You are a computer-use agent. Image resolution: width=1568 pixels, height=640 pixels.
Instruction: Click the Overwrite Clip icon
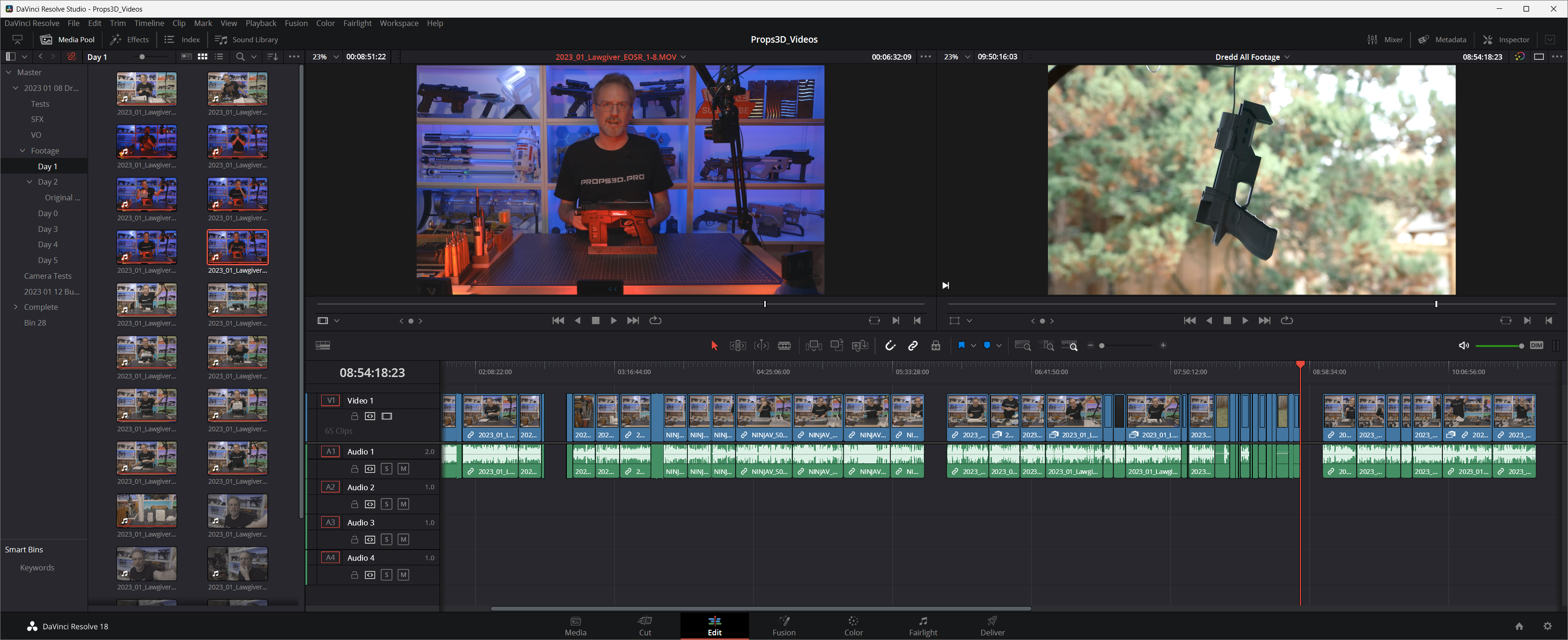(x=836, y=345)
